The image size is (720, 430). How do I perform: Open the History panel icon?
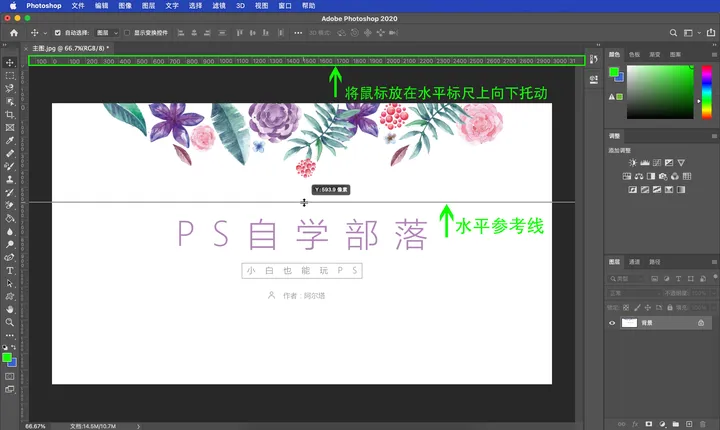tap(594, 59)
